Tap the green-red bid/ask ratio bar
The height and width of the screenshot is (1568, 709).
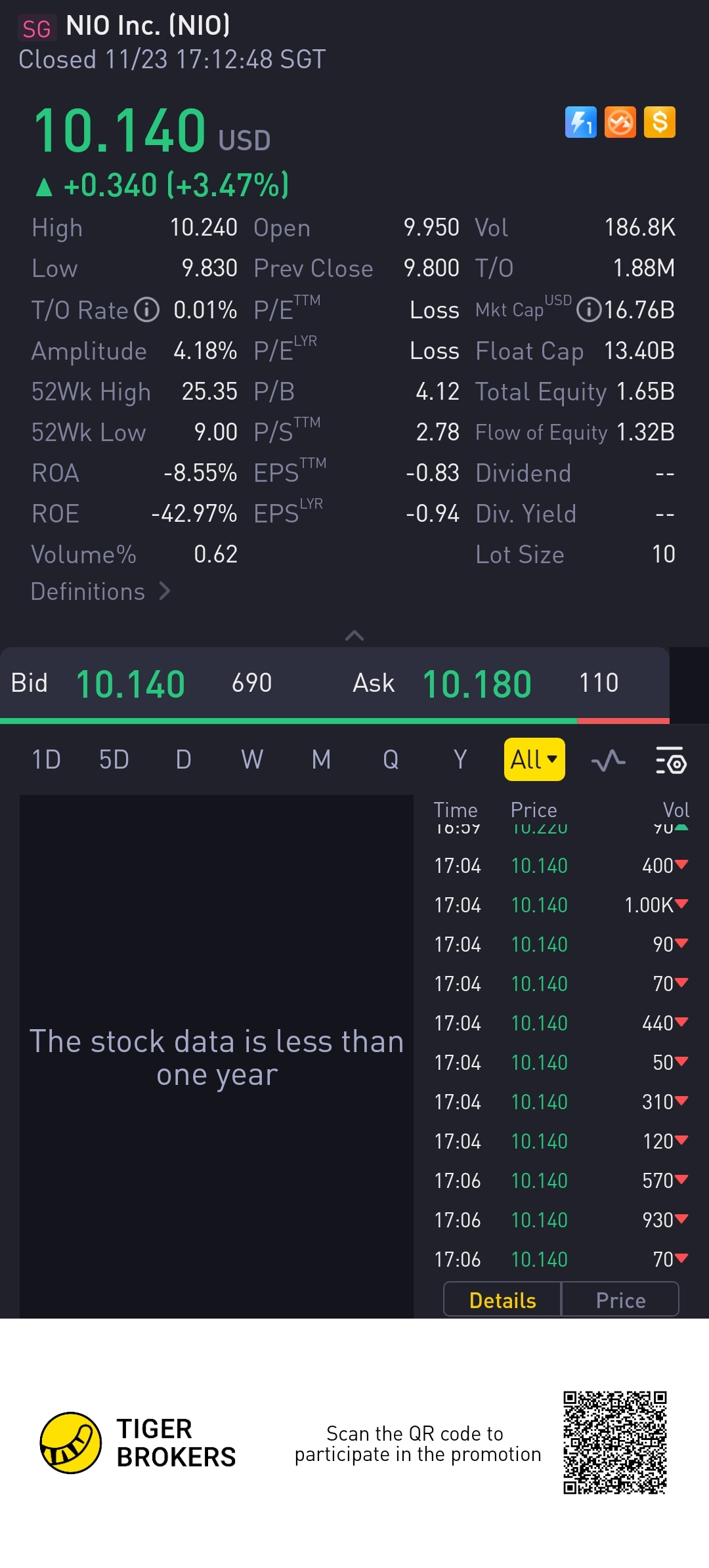point(335,721)
